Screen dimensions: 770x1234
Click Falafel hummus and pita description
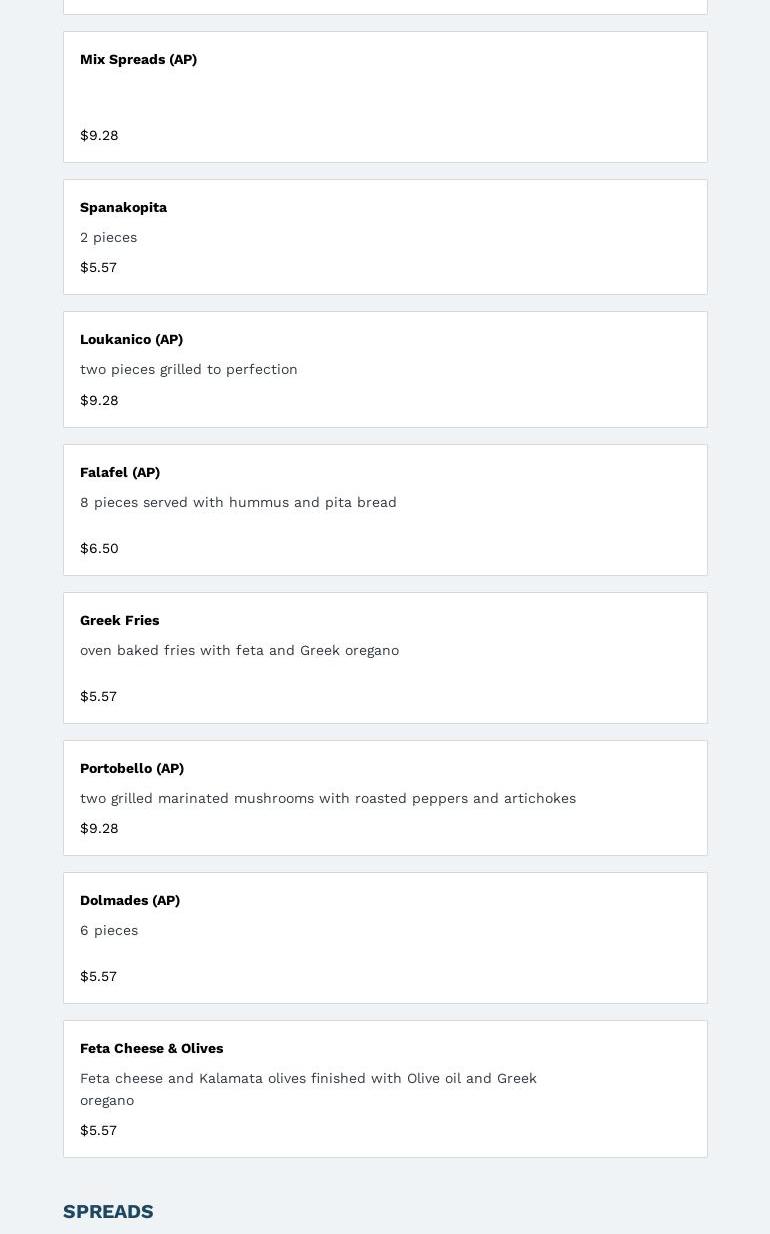(238, 502)
